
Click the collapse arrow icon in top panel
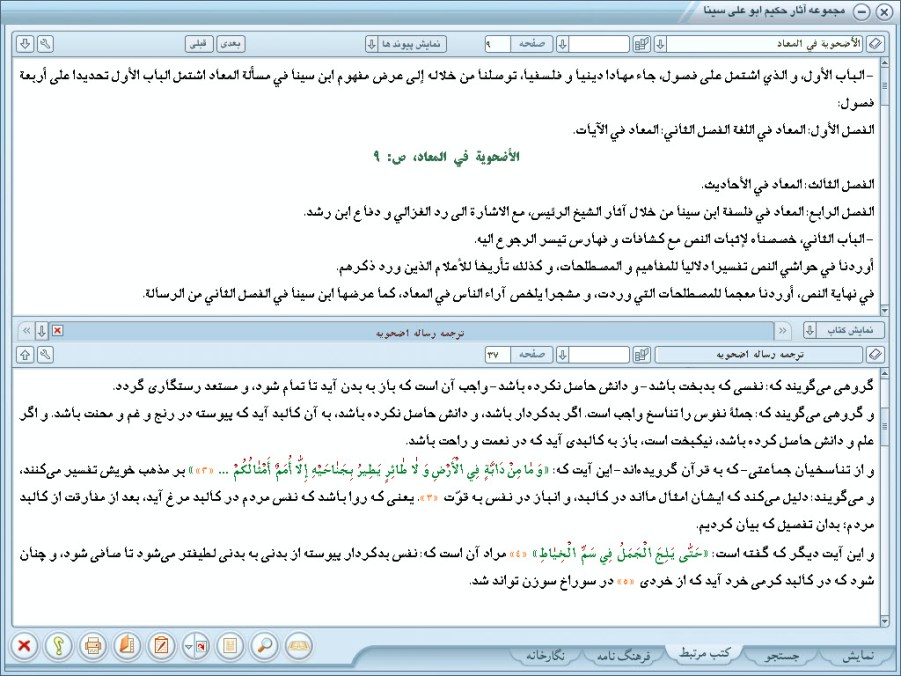(25, 44)
